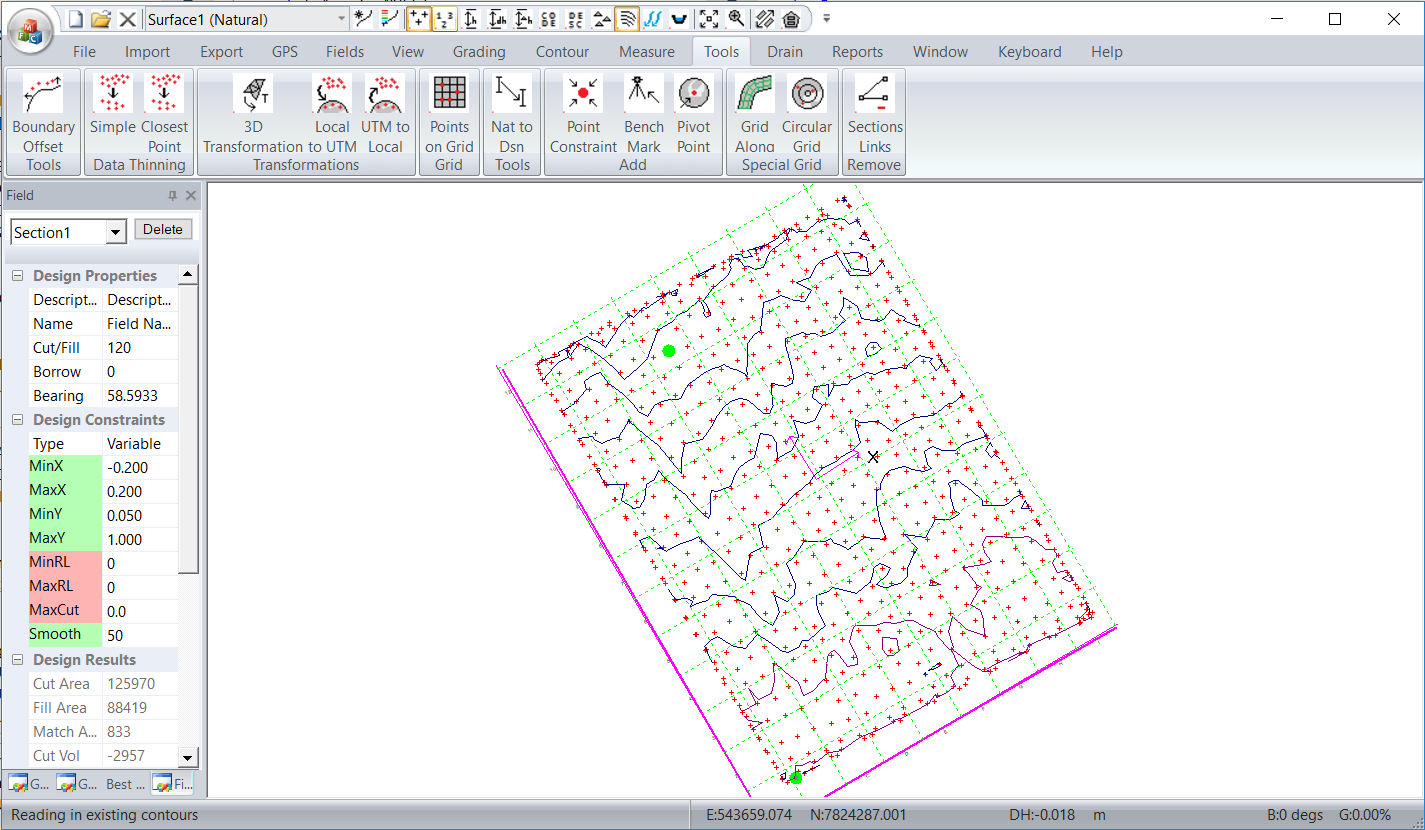This screenshot has width=1425, height=830.
Task: Click the Delete button
Action: click(163, 230)
